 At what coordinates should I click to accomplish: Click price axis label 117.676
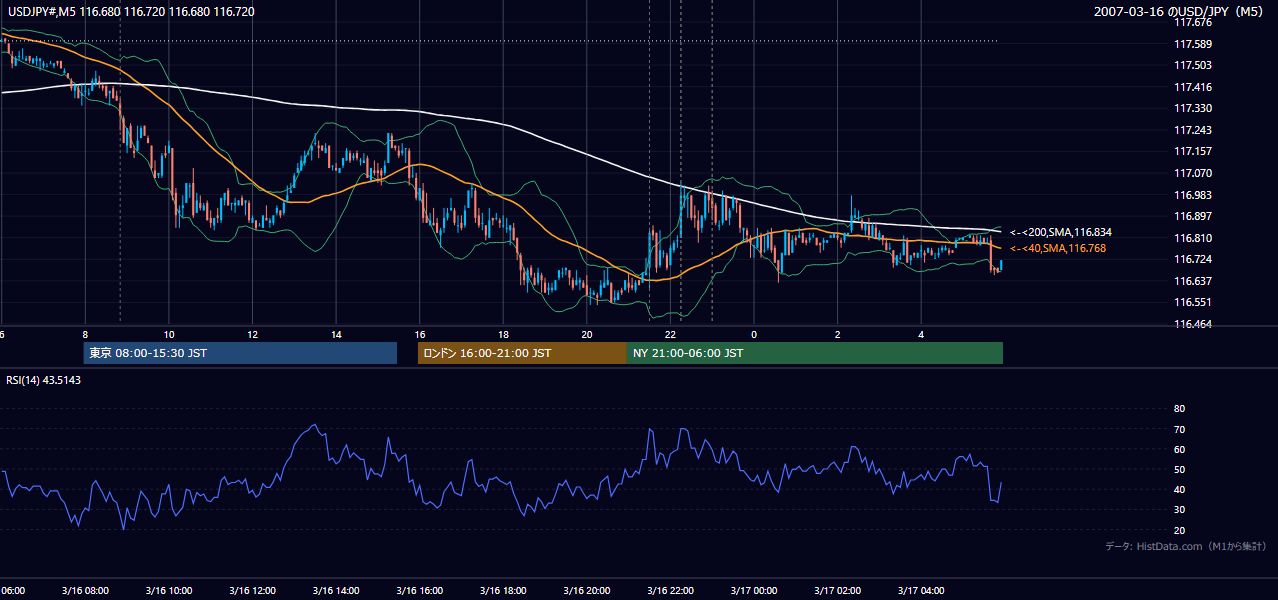[x=1192, y=22]
